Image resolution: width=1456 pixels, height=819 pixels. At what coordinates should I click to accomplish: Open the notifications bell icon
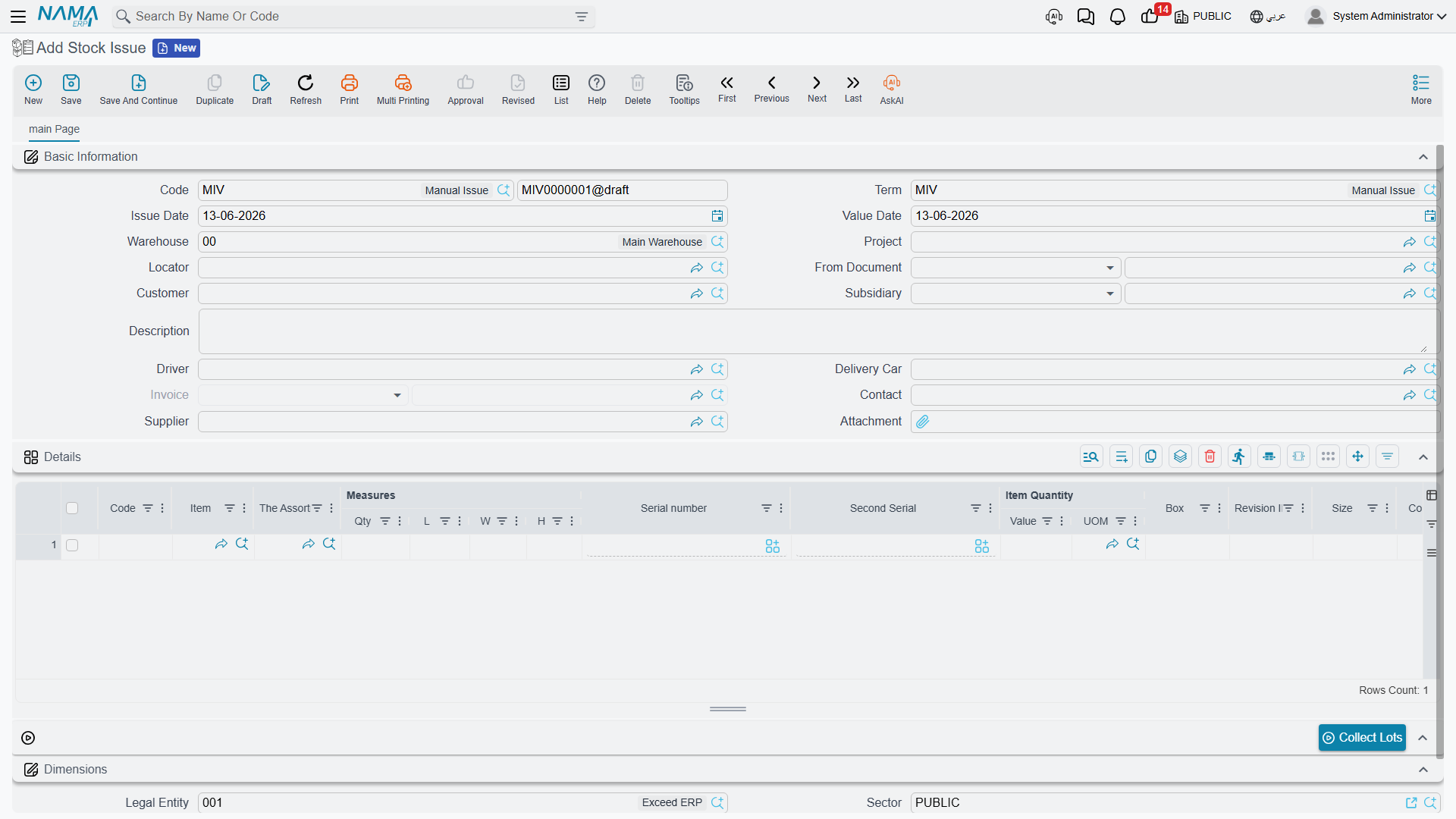tap(1118, 17)
